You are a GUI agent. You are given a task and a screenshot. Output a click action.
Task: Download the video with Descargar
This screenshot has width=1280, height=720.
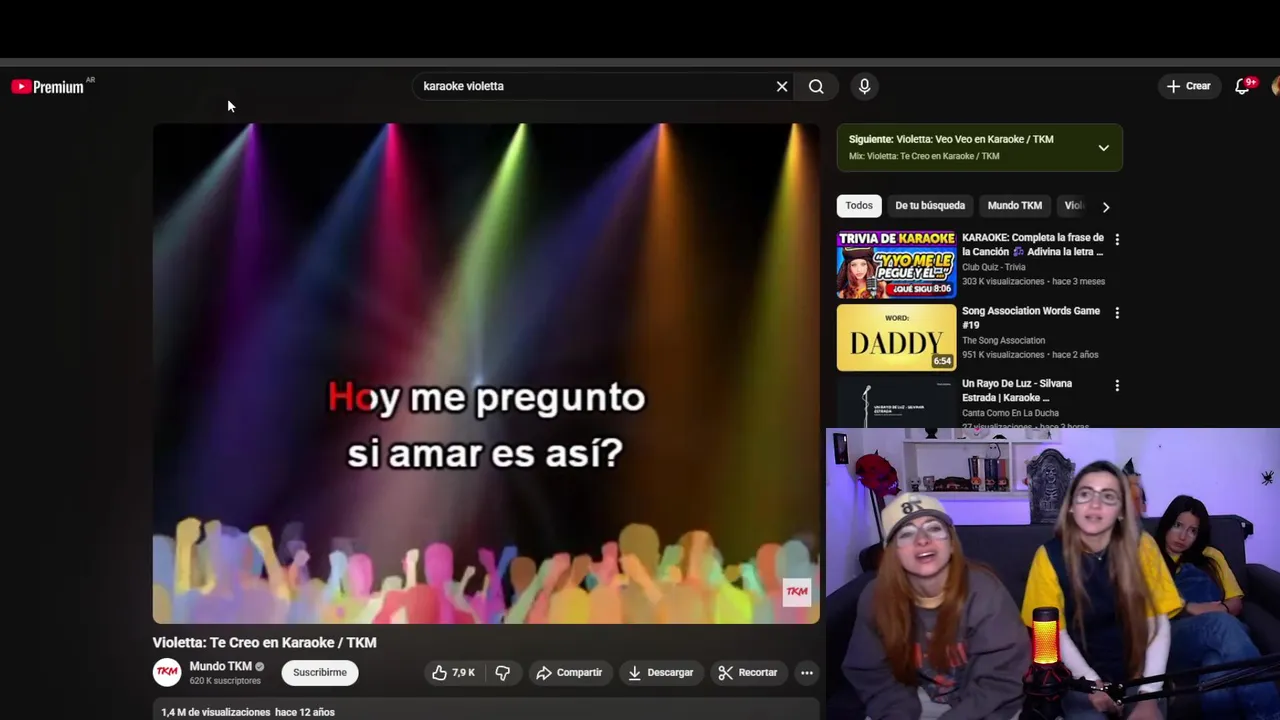click(x=660, y=673)
